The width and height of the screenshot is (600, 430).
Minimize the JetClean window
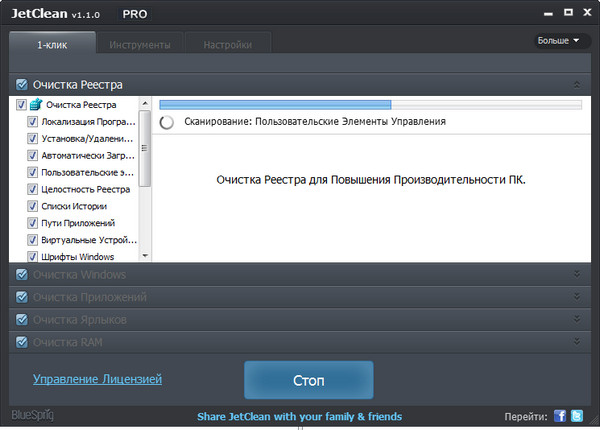click(x=548, y=14)
